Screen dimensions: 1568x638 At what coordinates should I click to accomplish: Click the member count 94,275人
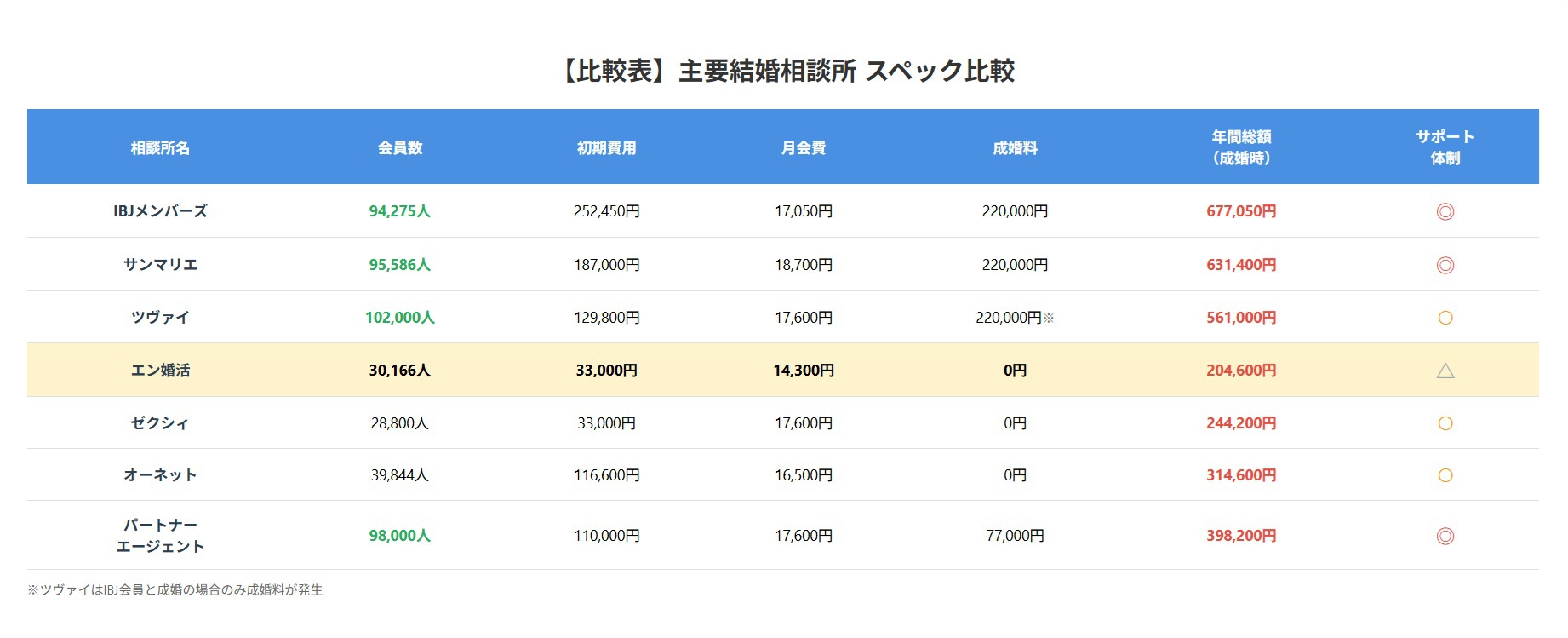tap(400, 211)
